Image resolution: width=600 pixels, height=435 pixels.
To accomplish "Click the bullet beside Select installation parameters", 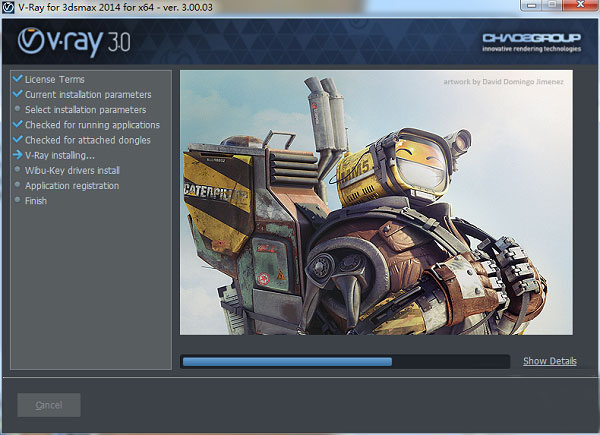I will click(17, 109).
